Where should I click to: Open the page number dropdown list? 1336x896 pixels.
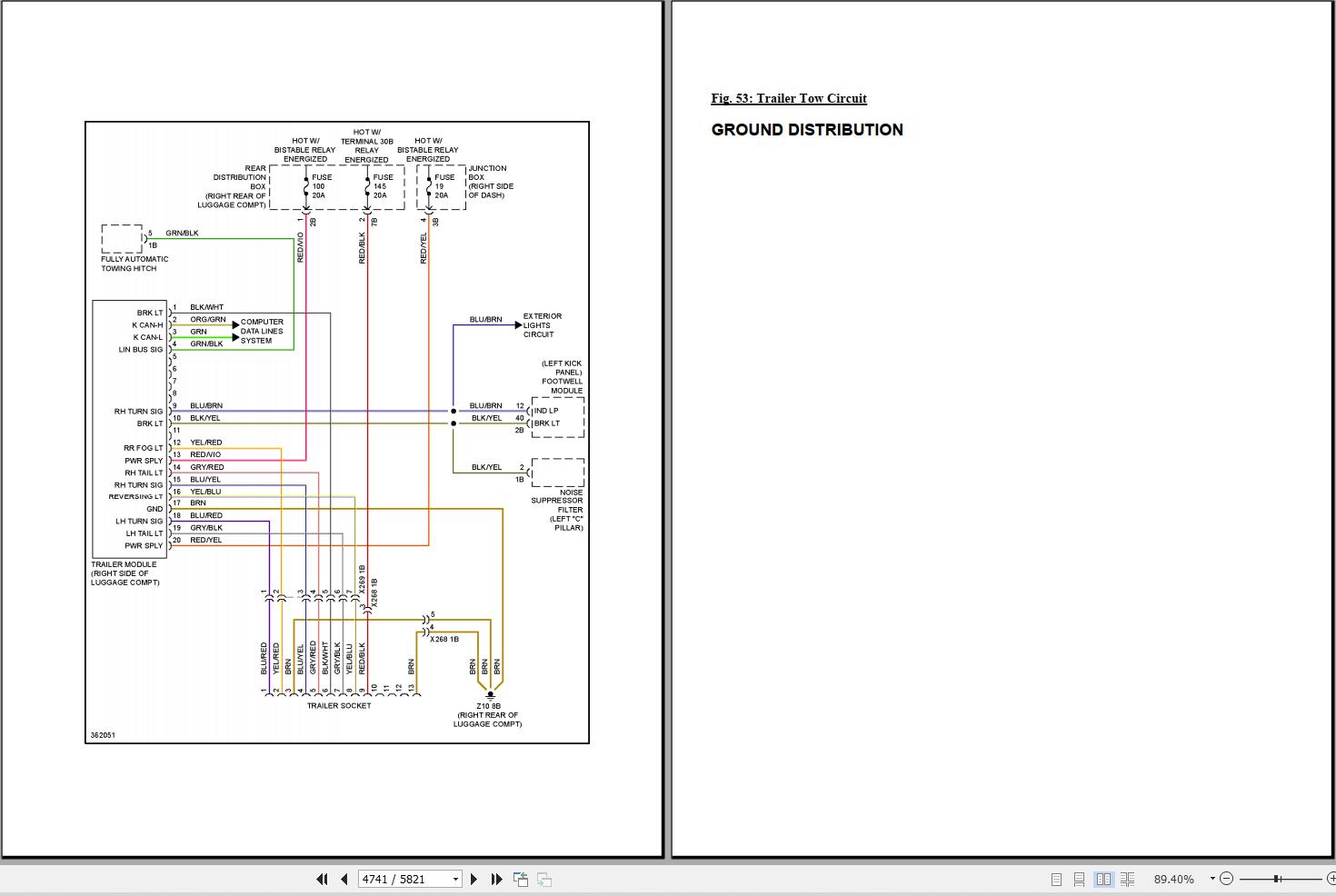coord(455,879)
